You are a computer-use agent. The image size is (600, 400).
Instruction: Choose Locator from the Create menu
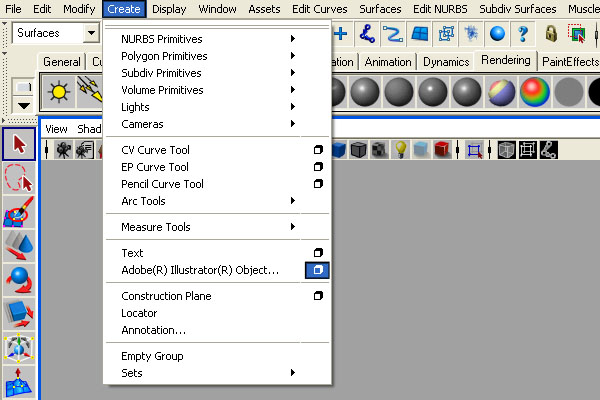click(139, 313)
